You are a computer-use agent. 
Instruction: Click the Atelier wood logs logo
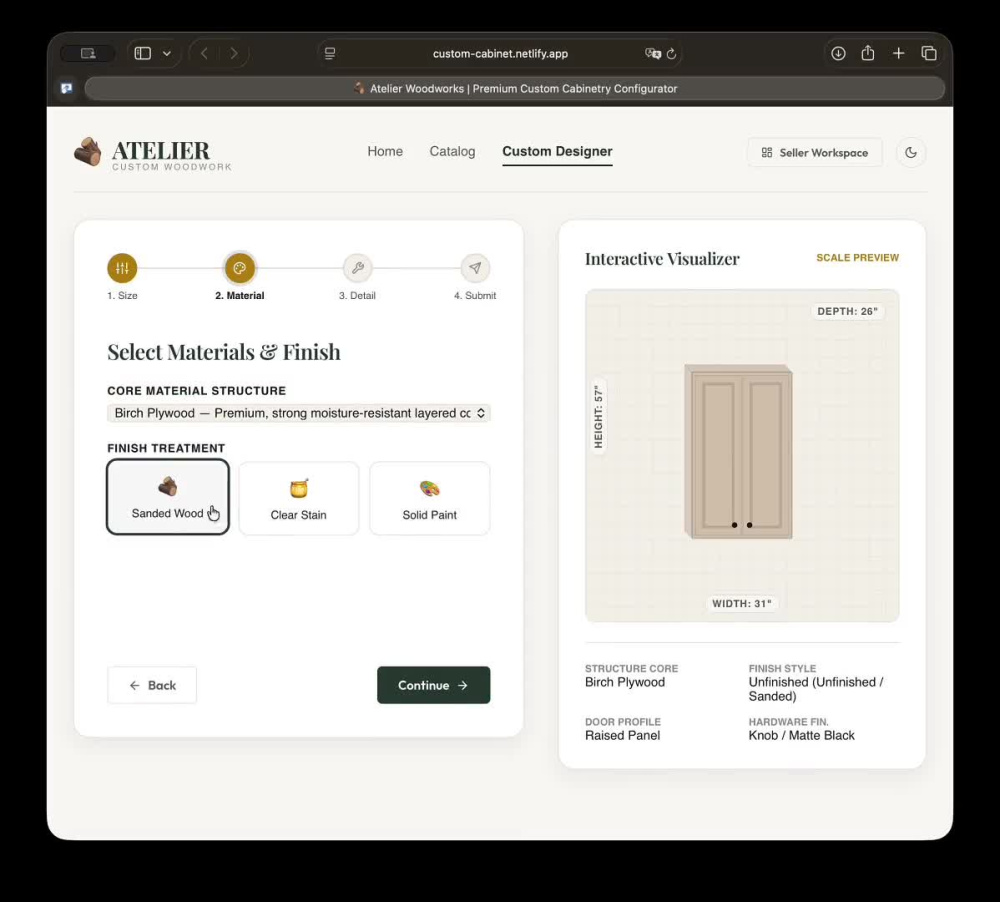[87, 152]
